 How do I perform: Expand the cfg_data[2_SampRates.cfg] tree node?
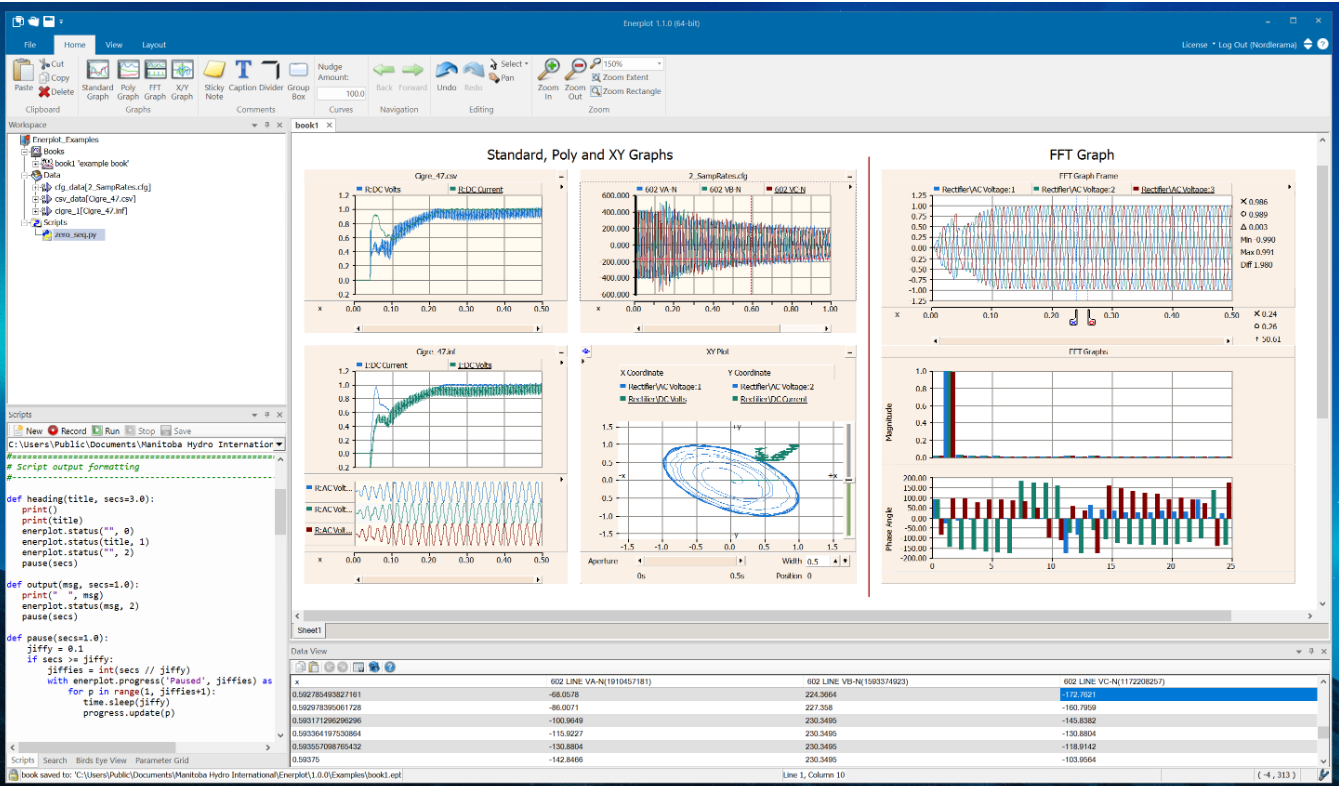coord(37,187)
